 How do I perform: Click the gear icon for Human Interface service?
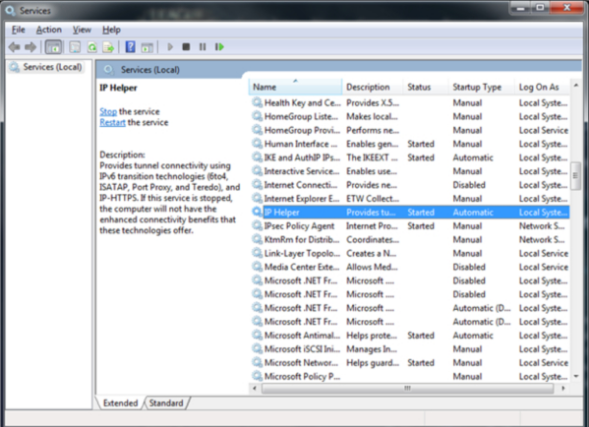pyautogui.click(x=257, y=144)
